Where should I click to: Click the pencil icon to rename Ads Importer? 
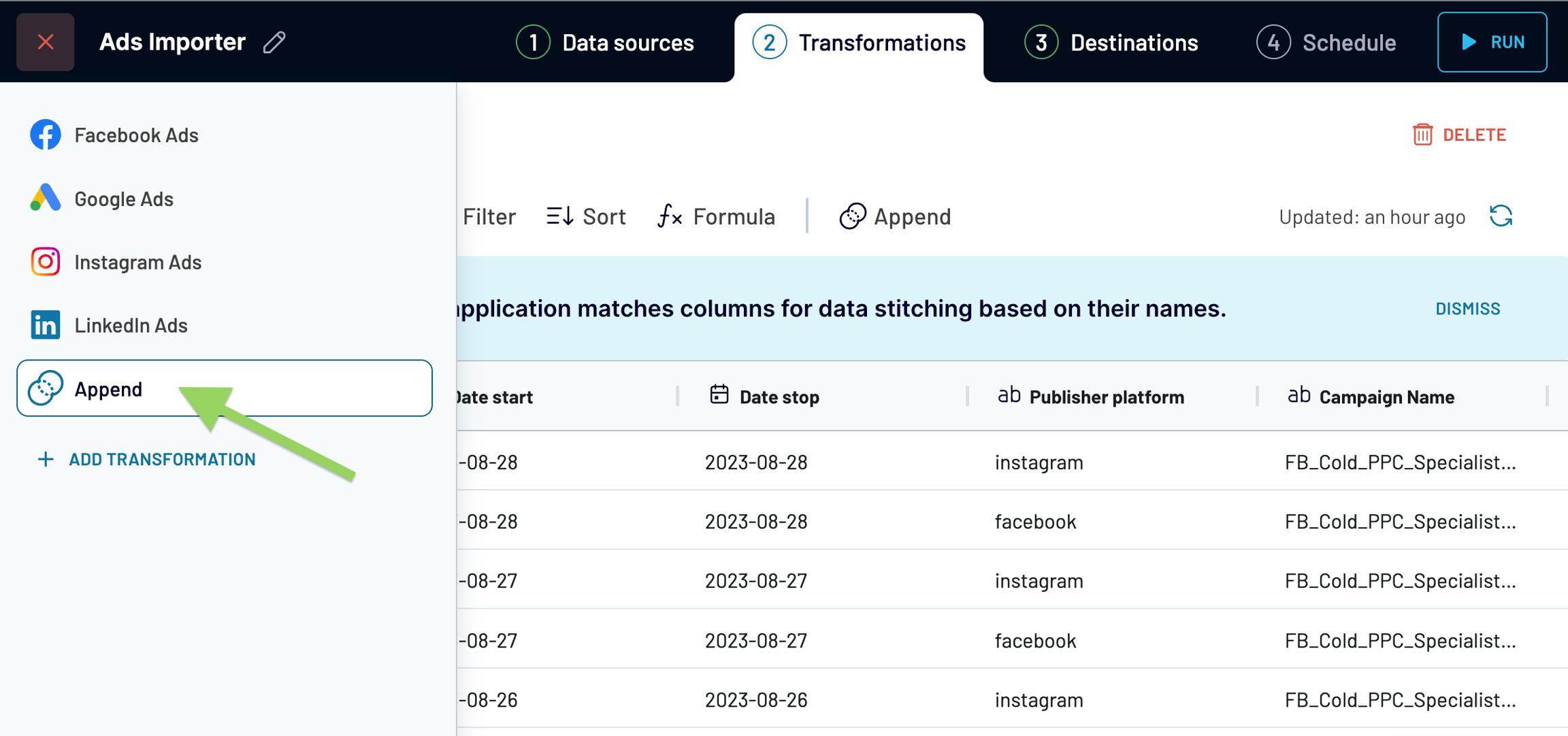[274, 42]
